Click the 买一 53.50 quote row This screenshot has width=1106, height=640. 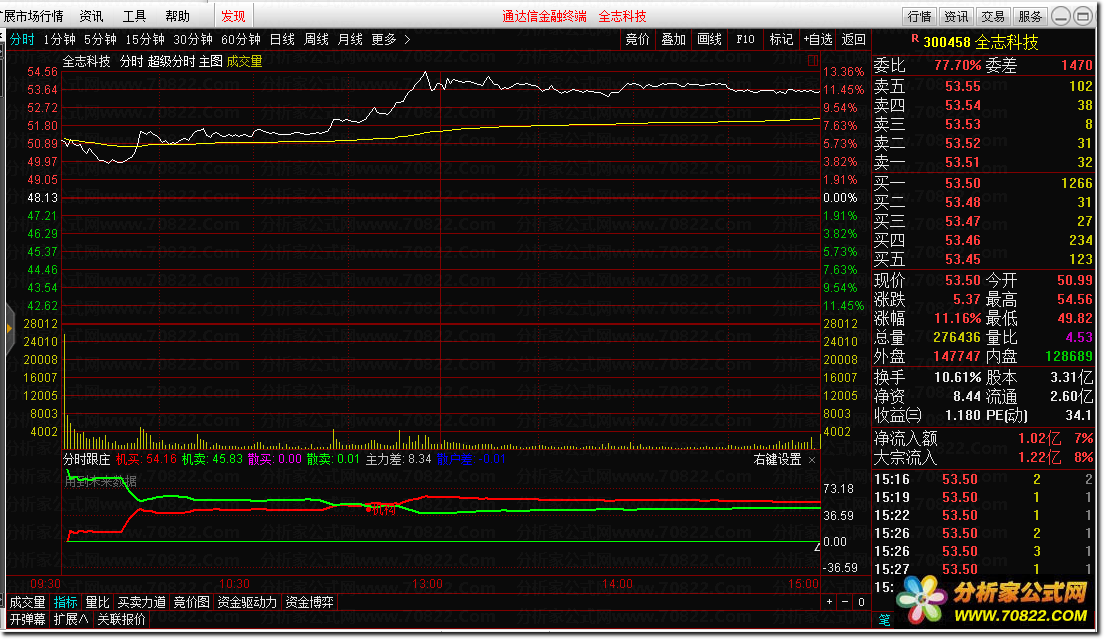tap(983, 183)
